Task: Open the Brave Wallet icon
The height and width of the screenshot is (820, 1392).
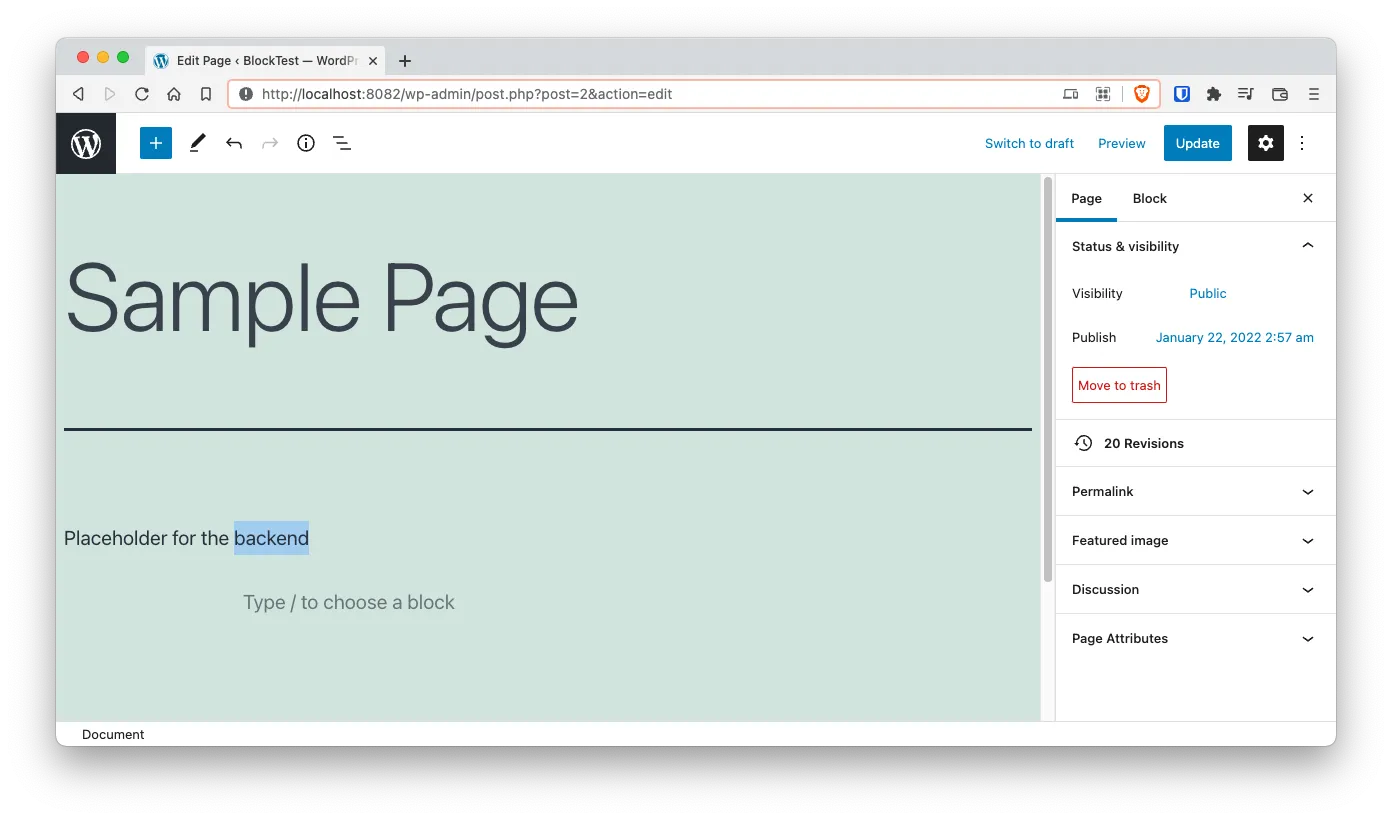Action: pos(1280,94)
